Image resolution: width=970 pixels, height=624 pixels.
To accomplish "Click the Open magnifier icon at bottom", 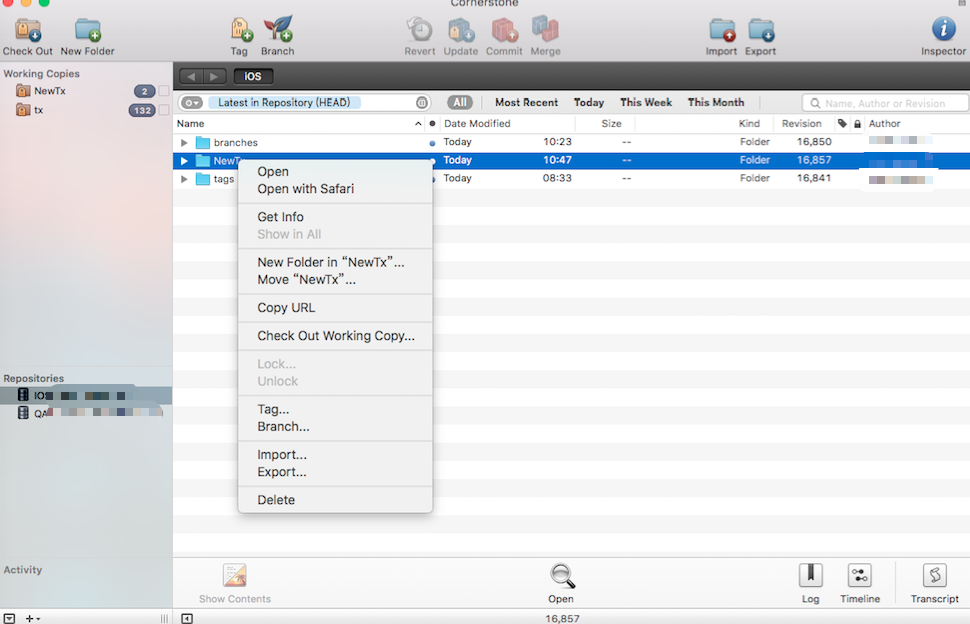I will pyautogui.click(x=562, y=575).
